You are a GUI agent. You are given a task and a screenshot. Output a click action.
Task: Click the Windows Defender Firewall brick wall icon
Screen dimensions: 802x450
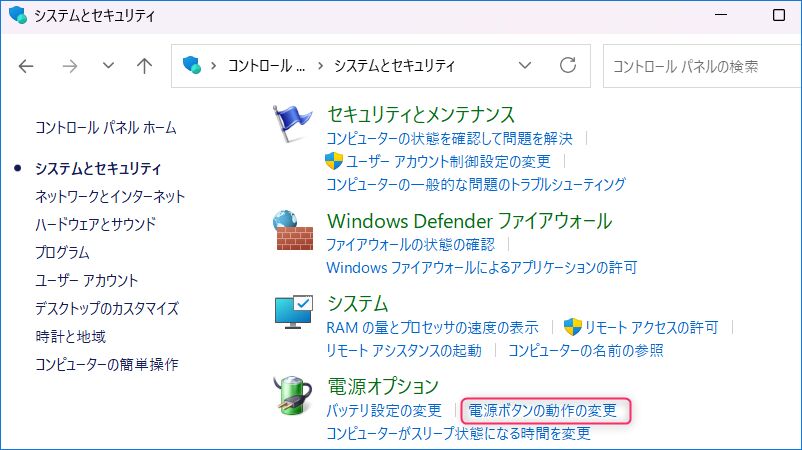point(294,233)
